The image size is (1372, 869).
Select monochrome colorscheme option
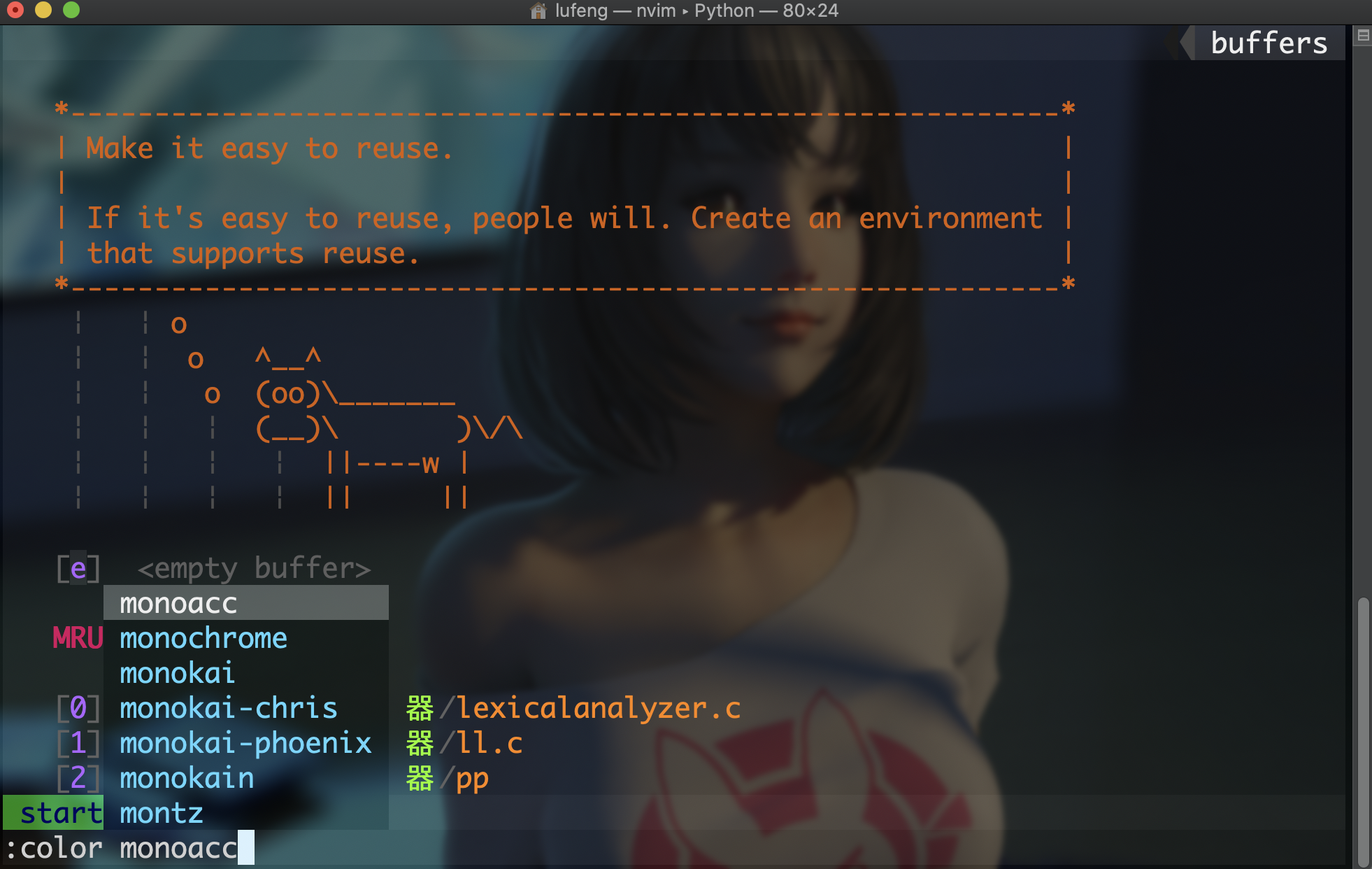point(203,638)
